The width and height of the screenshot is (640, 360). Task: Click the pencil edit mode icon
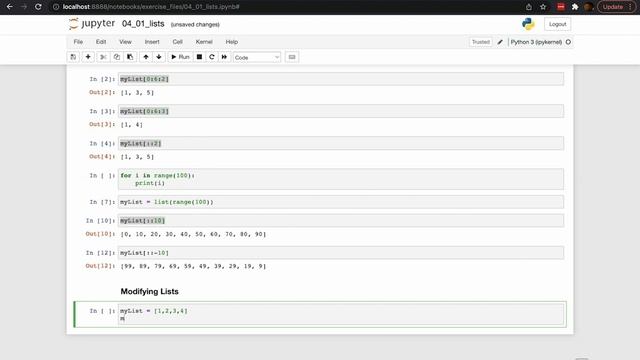(x=500, y=42)
